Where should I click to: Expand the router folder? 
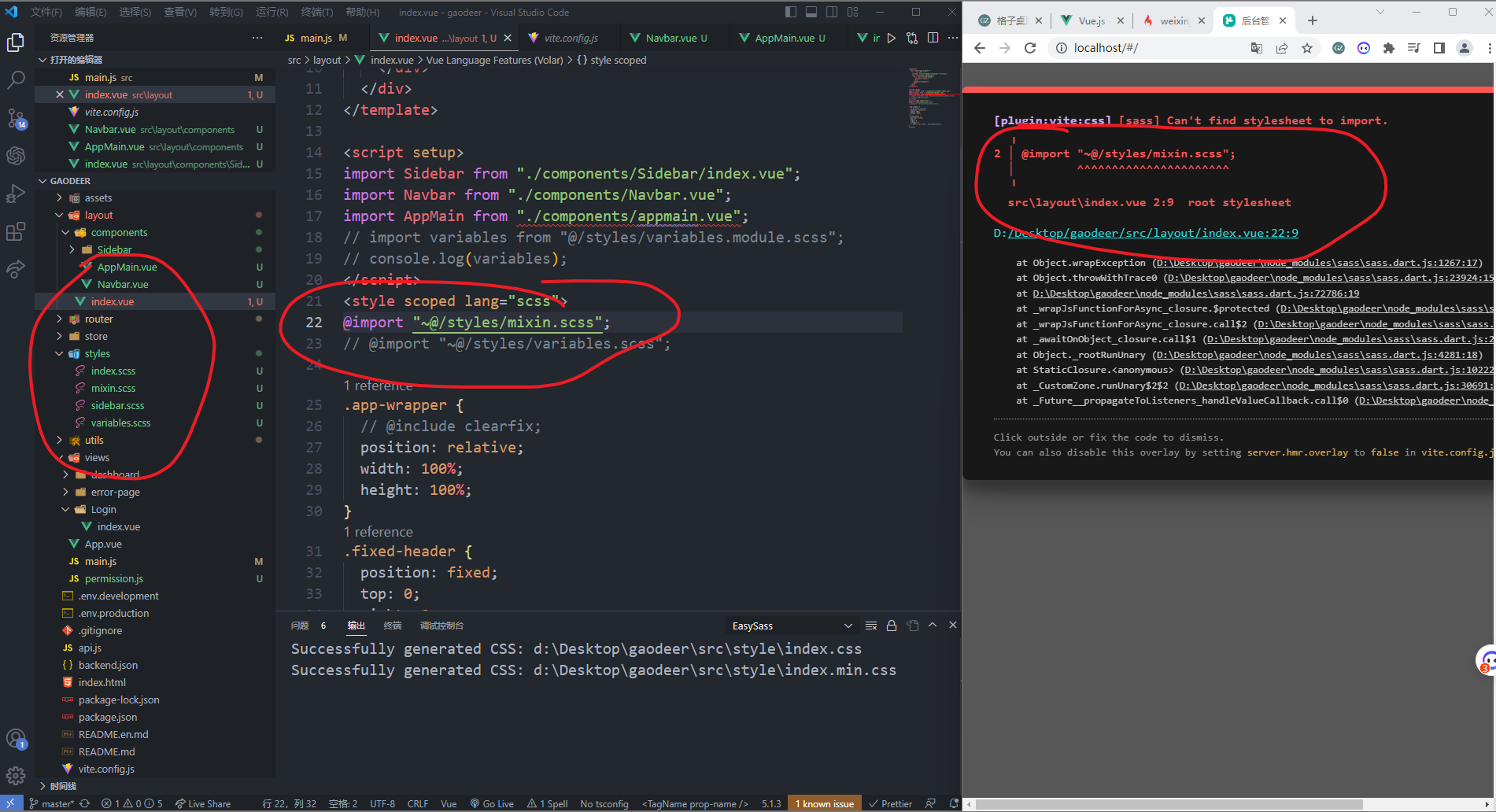[59, 319]
